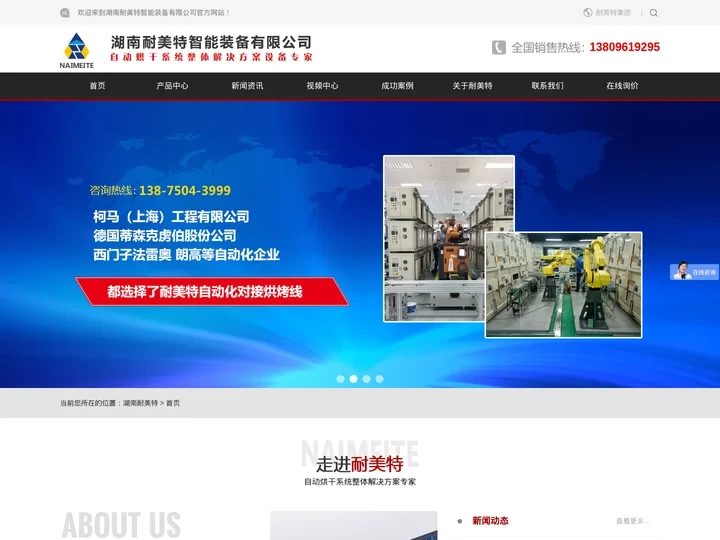Open 联系我们 menu item
This screenshot has height=540, width=720.
click(x=547, y=86)
